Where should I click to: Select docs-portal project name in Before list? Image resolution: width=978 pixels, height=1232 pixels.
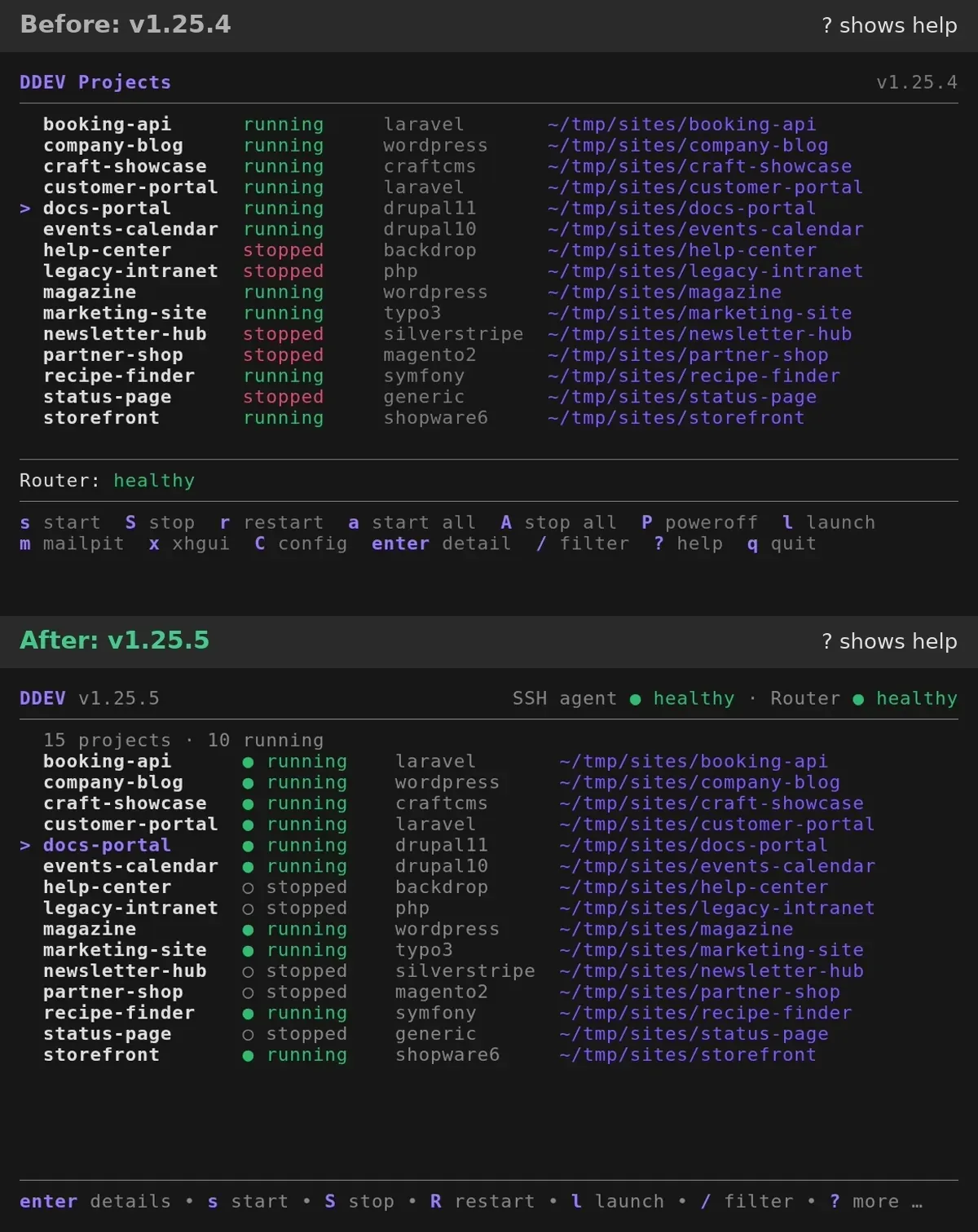[x=107, y=209]
